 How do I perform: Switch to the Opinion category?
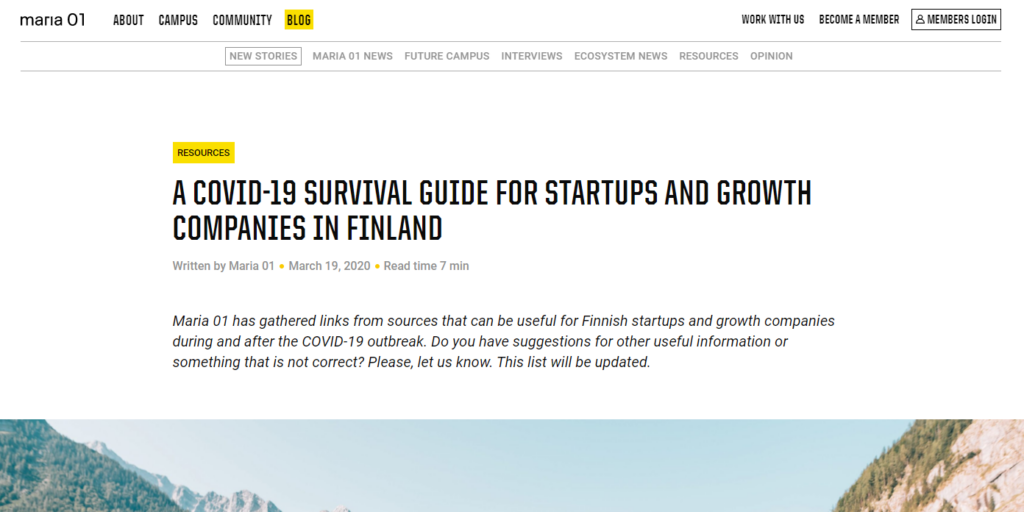pos(771,56)
